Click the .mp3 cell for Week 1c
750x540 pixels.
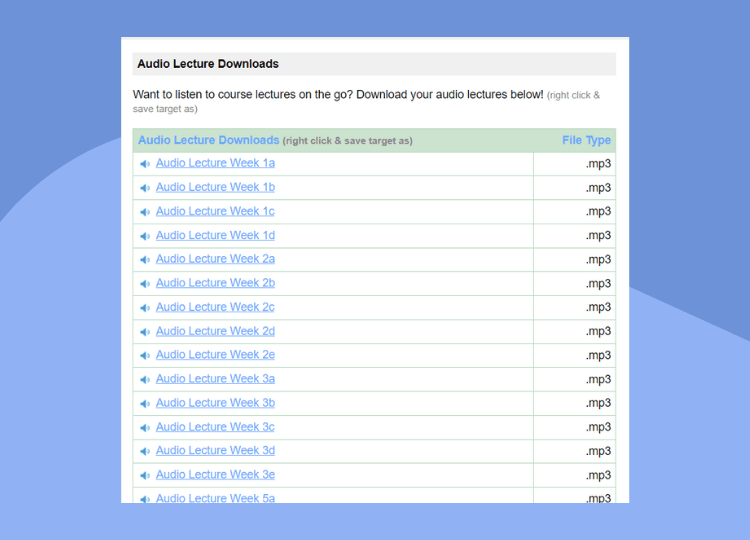click(574, 211)
